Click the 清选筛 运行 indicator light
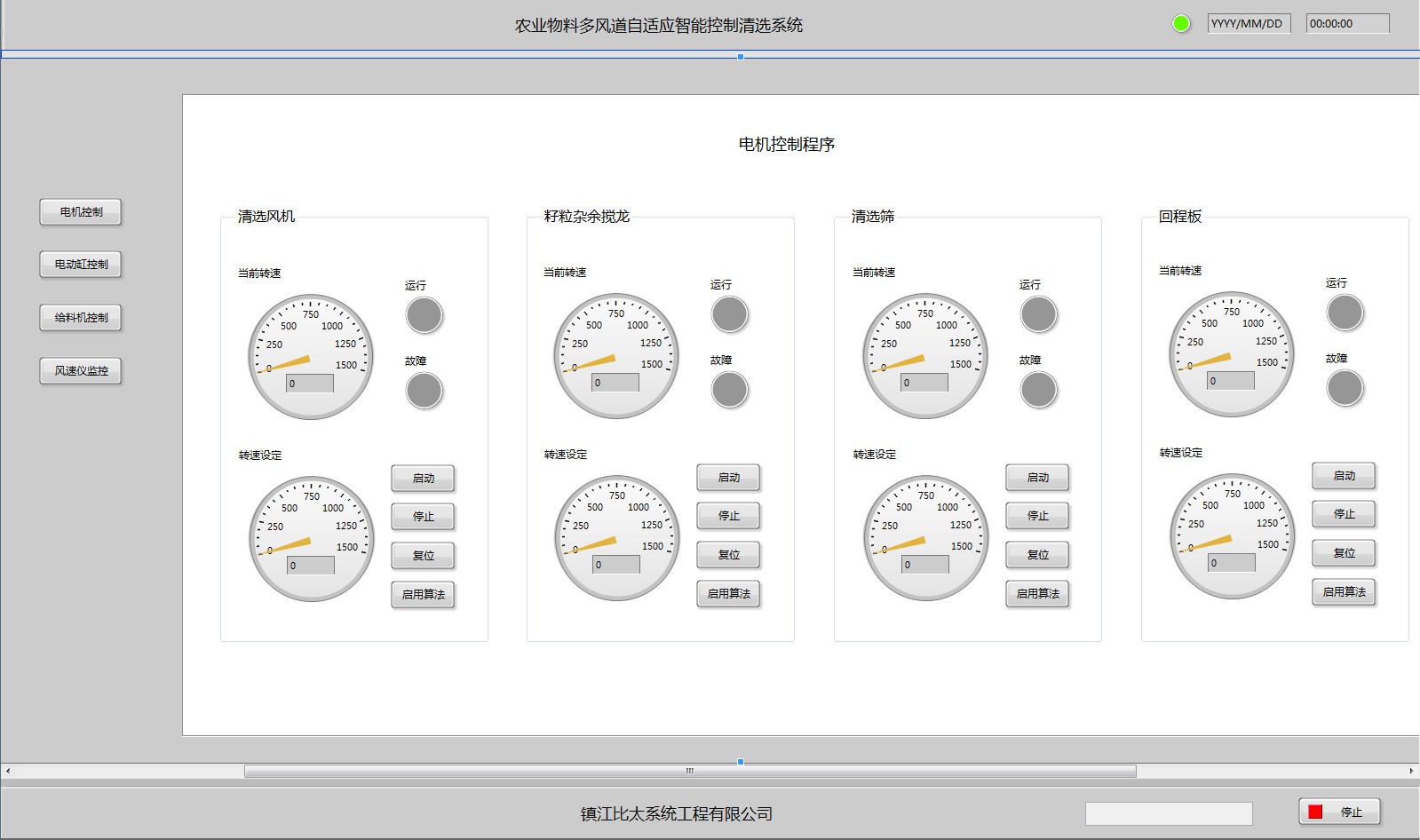This screenshot has height=840, width=1420. click(x=1039, y=314)
